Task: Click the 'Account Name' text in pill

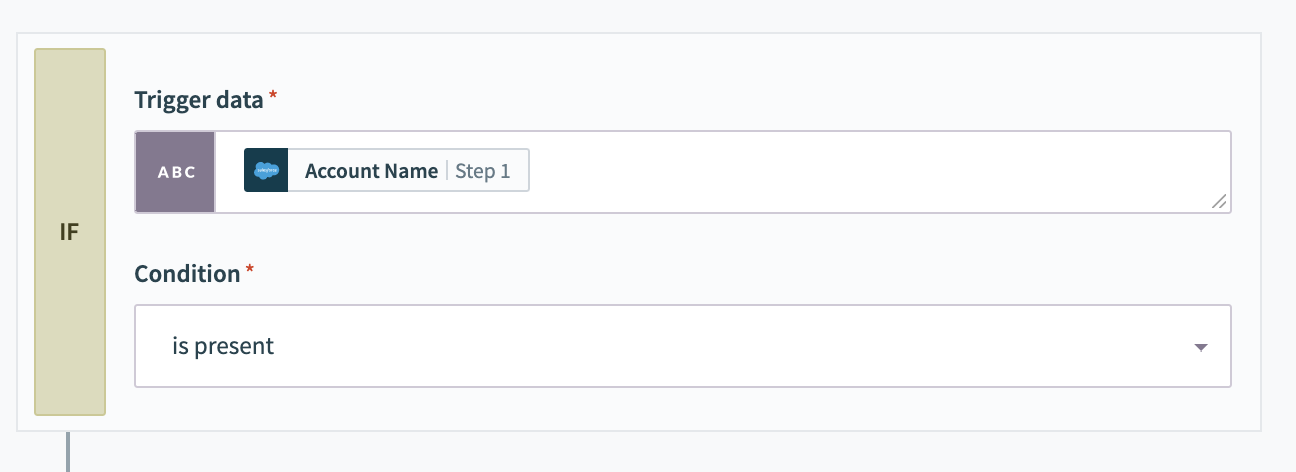Action: pyautogui.click(x=371, y=171)
